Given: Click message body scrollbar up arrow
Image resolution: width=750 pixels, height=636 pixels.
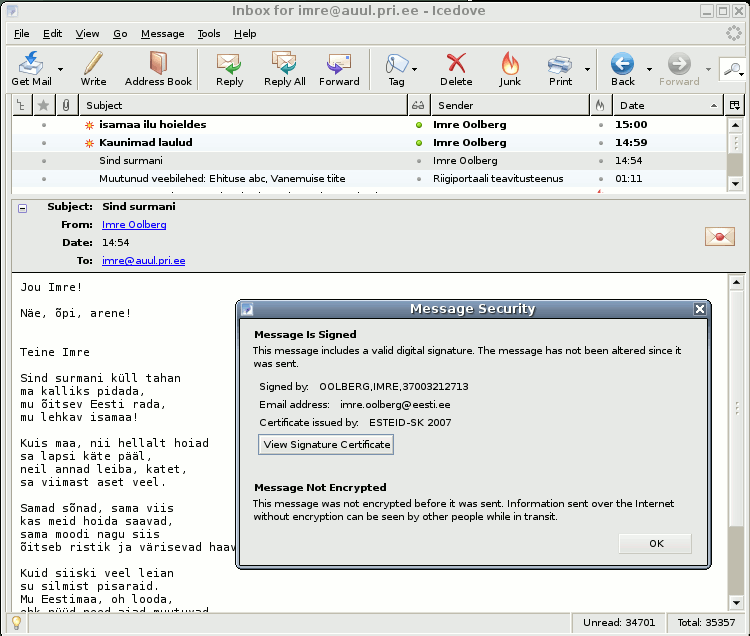Looking at the screenshot, I should tap(736, 283).
